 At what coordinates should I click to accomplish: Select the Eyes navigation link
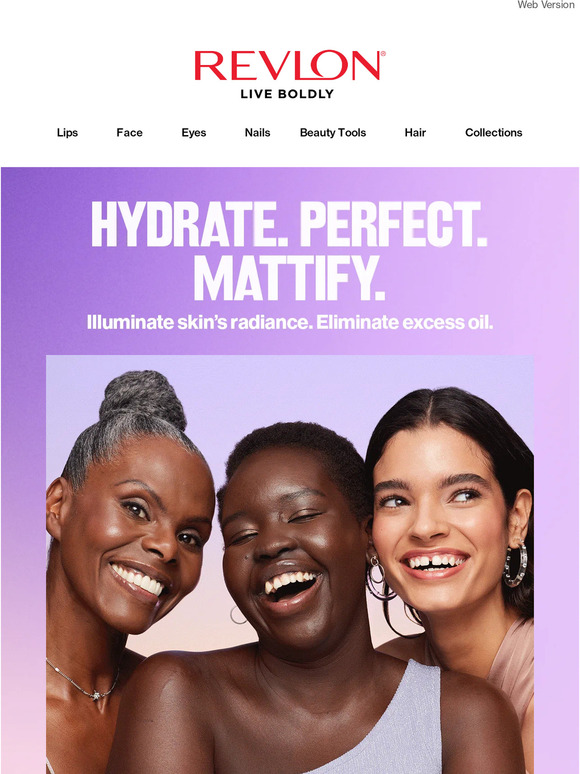coord(193,132)
